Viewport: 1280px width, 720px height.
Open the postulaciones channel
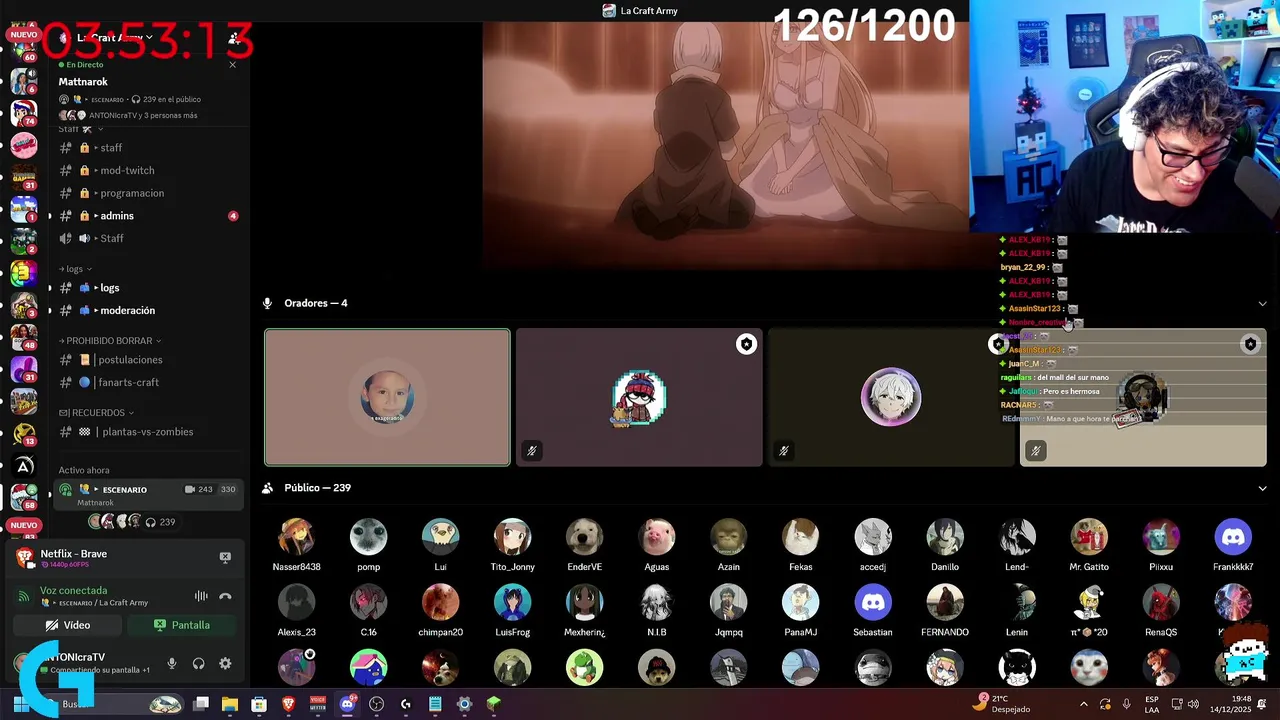click(148, 360)
